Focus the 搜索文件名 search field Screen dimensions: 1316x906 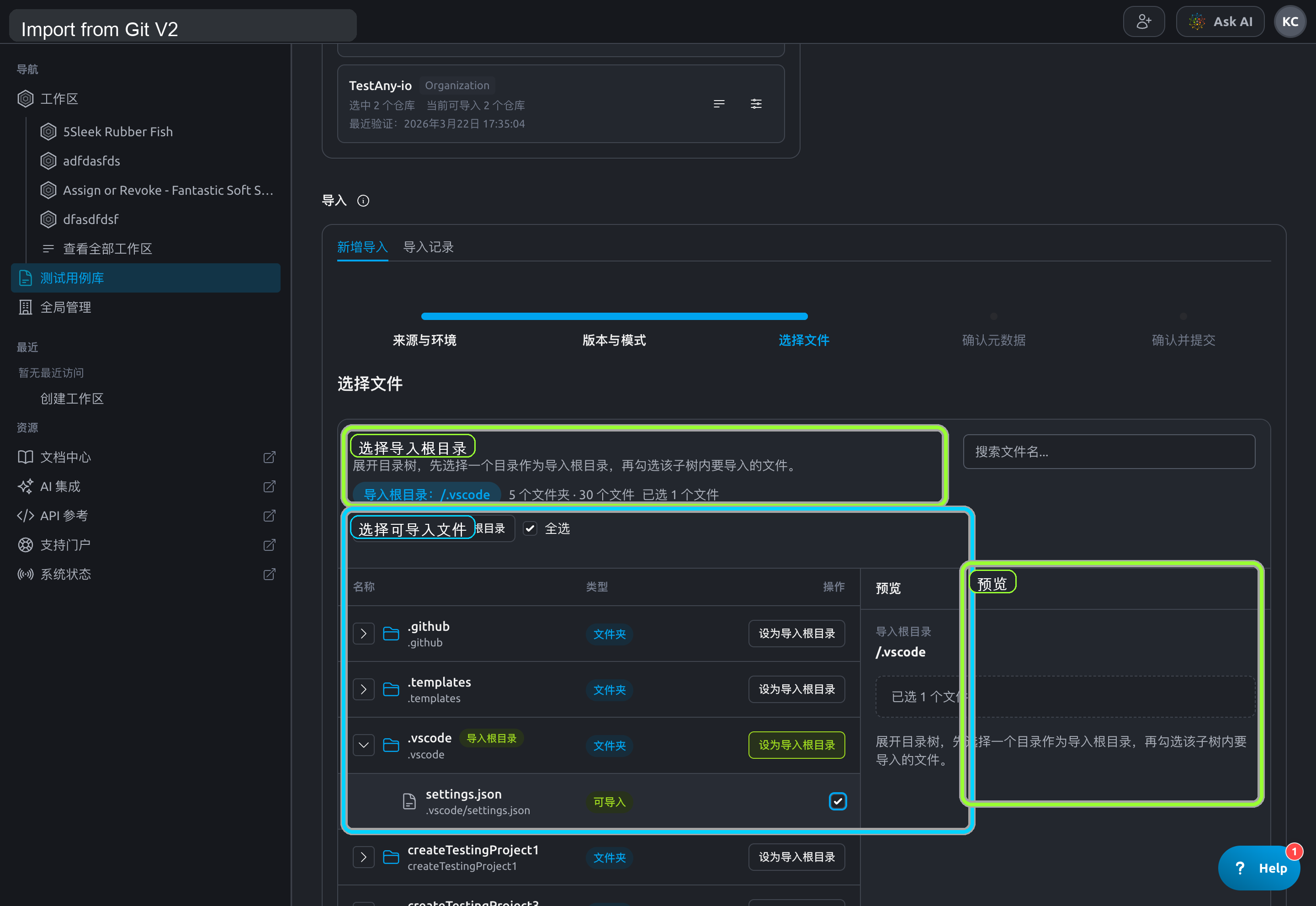[1109, 452]
